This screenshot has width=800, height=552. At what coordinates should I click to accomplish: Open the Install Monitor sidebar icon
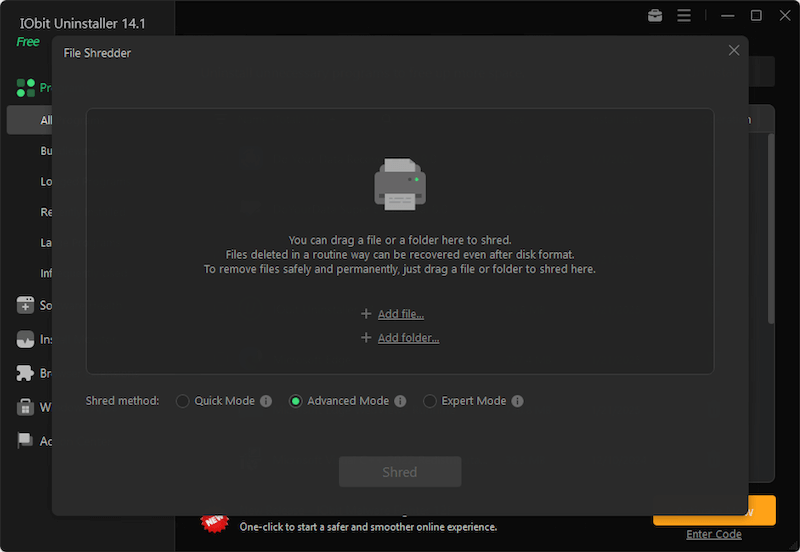tap(25, 339)
